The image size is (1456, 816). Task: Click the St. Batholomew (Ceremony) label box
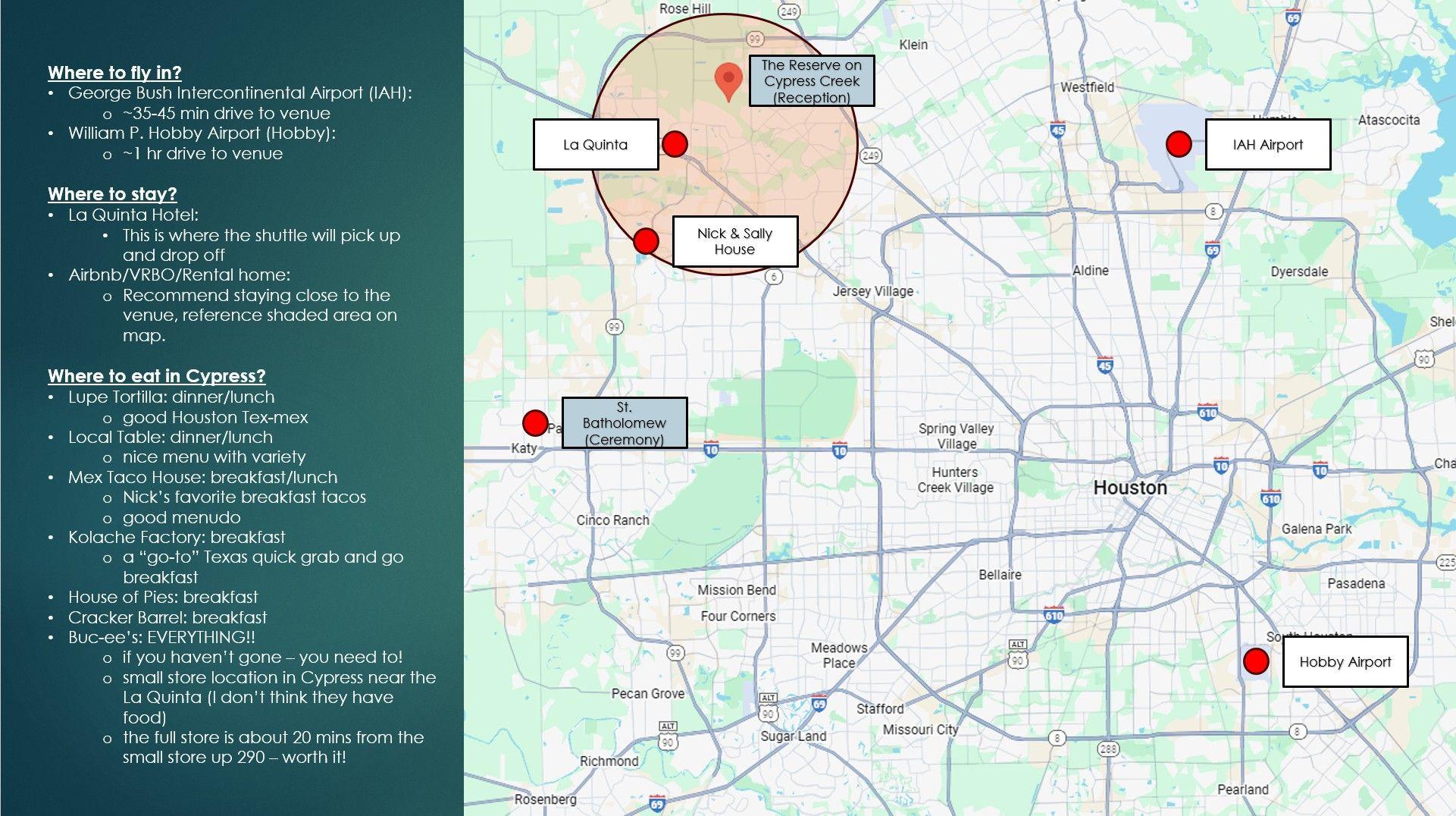pyautogui.click(x=624, y=423)
